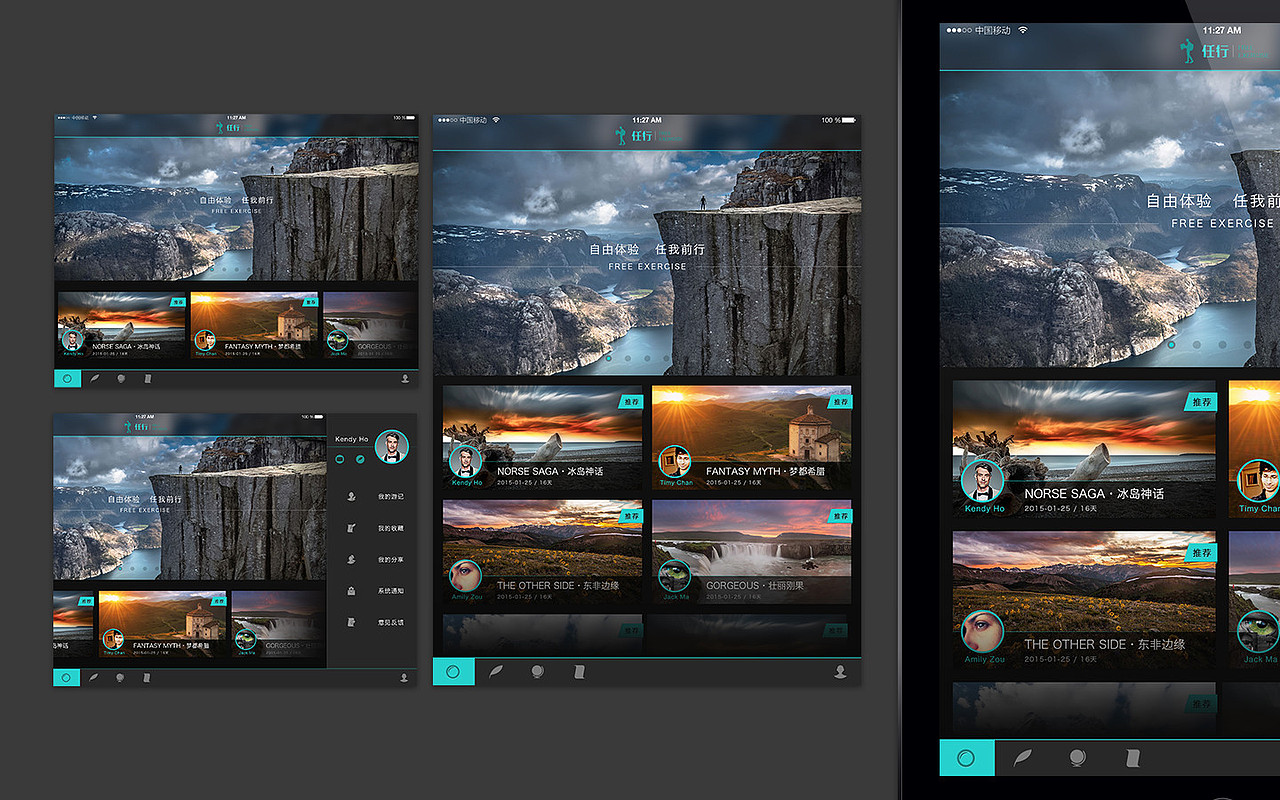
Task: Open the GORGEOUS waterfall card in the portrait mockup
Action: click(752, 553)
